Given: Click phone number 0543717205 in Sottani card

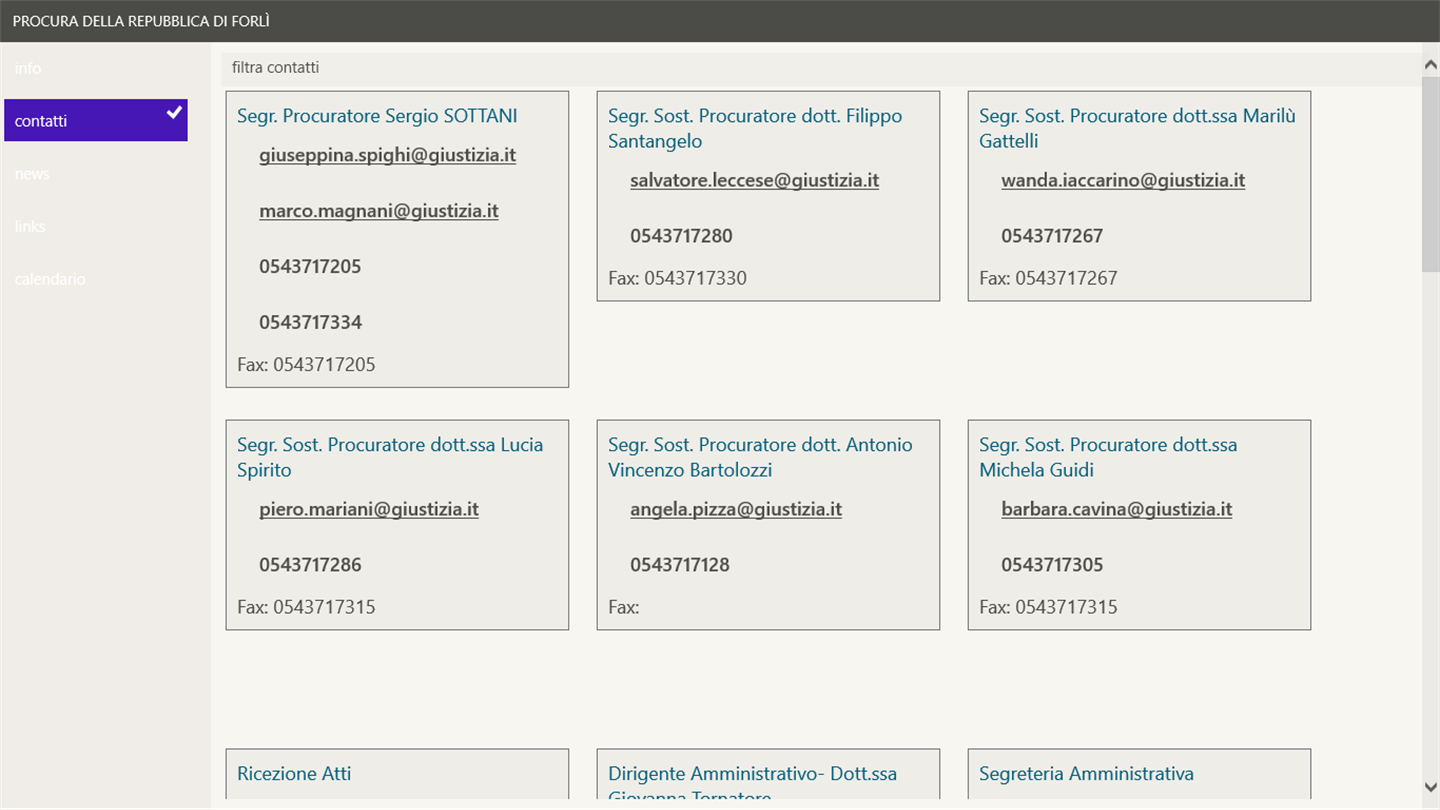Looking at the screenshot, I should pos(310,267).
